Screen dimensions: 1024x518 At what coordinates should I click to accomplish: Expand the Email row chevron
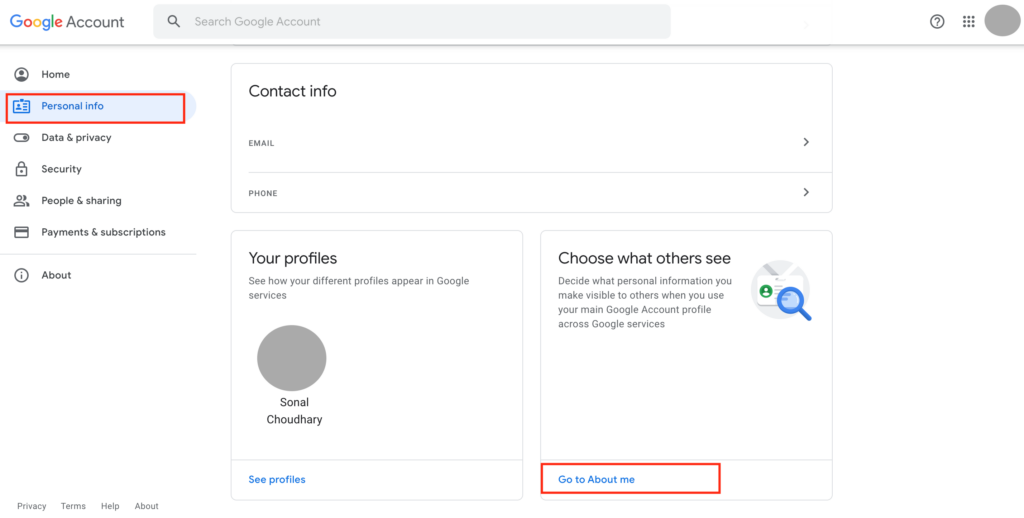pos(806,142)
